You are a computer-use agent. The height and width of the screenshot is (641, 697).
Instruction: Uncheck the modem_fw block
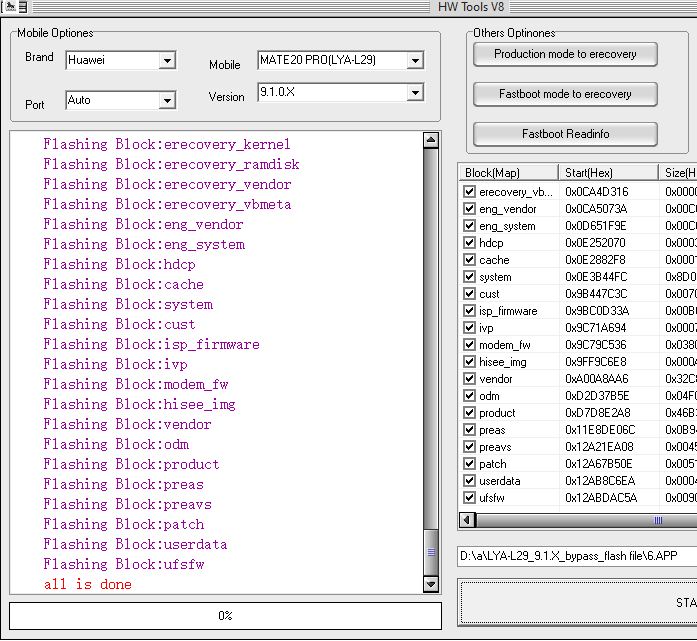click(470, 345)
